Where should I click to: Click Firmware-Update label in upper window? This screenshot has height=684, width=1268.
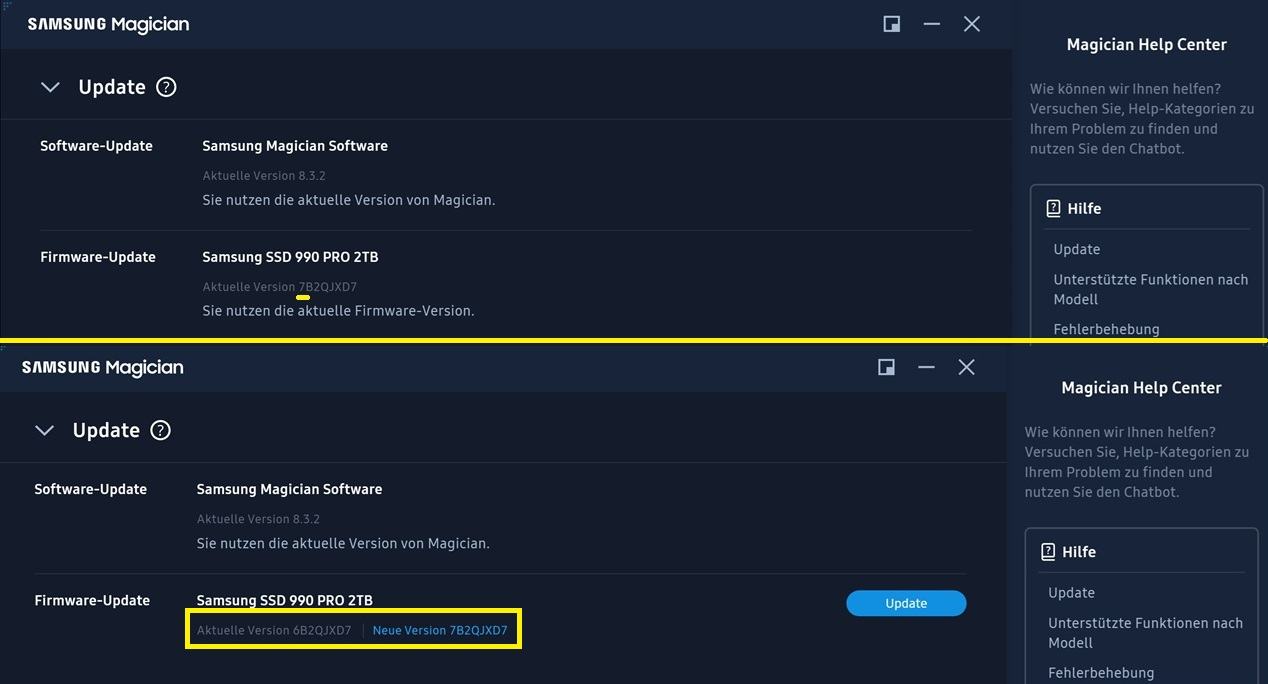click(98, 257)
